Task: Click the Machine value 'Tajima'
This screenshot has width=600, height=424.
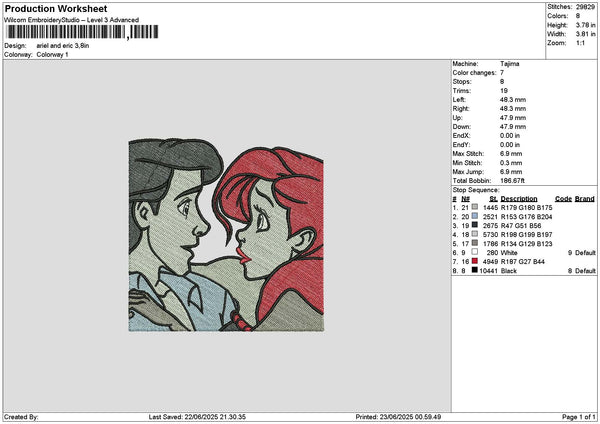Action: pos(510,64)
